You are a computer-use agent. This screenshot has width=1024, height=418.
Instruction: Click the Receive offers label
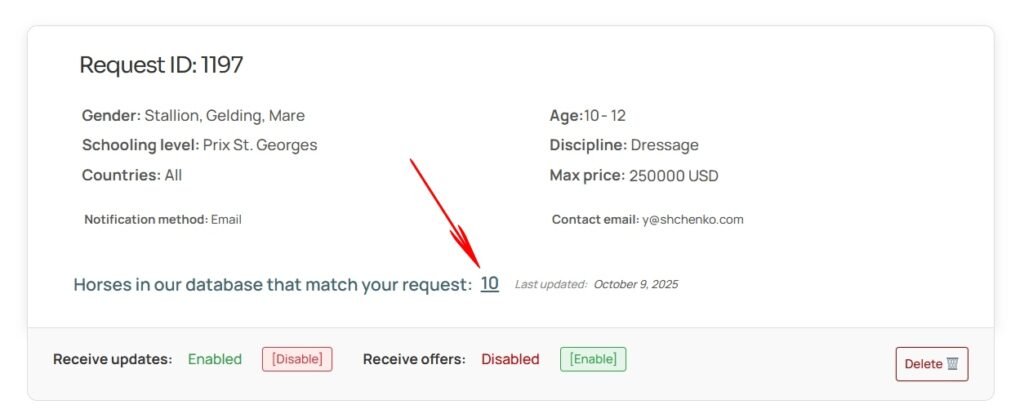[414, 359]
